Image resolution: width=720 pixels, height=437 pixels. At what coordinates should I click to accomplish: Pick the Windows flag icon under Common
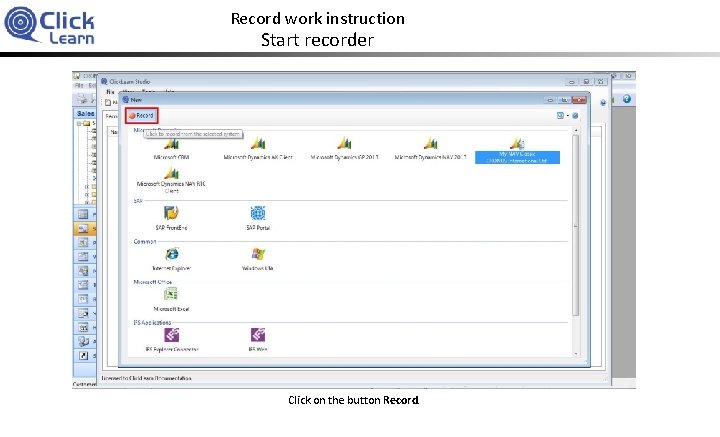click(x=258, y=254)
